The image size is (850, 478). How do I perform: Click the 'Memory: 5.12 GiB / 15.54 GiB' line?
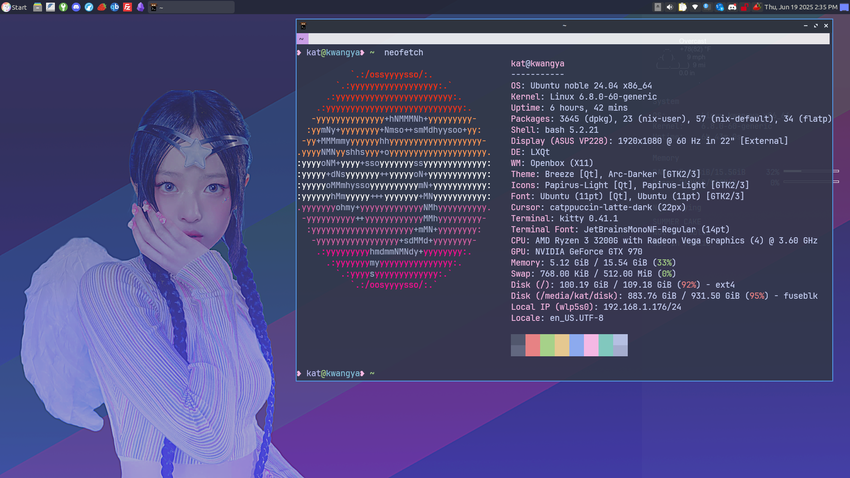[593, 263]
